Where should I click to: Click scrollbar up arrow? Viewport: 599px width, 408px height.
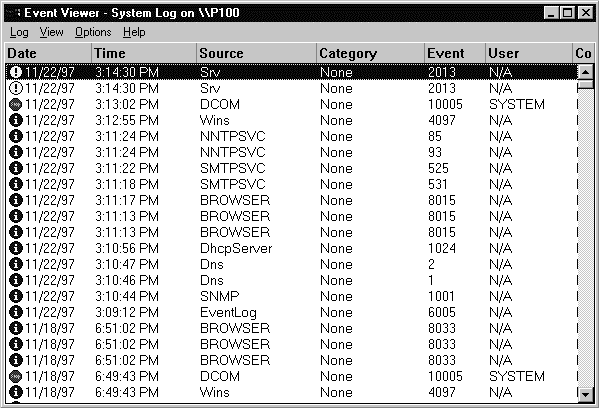(586, 72)
